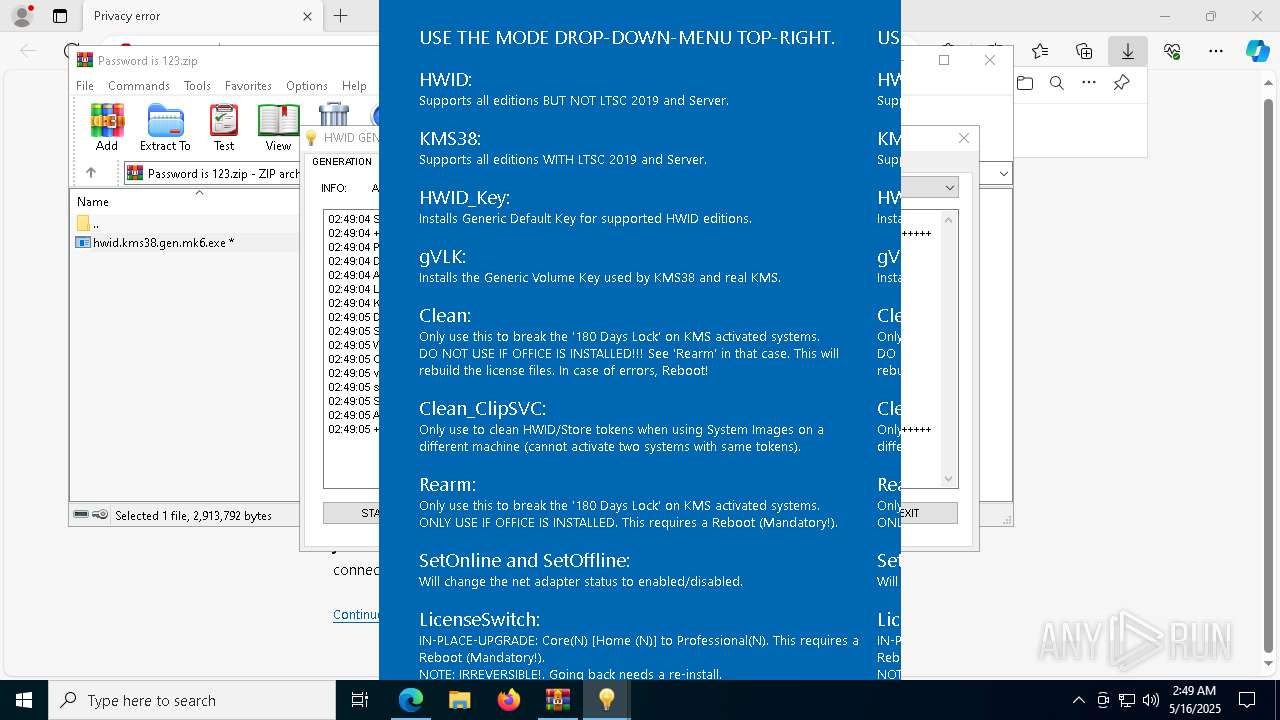Click the Extract To toolbar icon

165,127
